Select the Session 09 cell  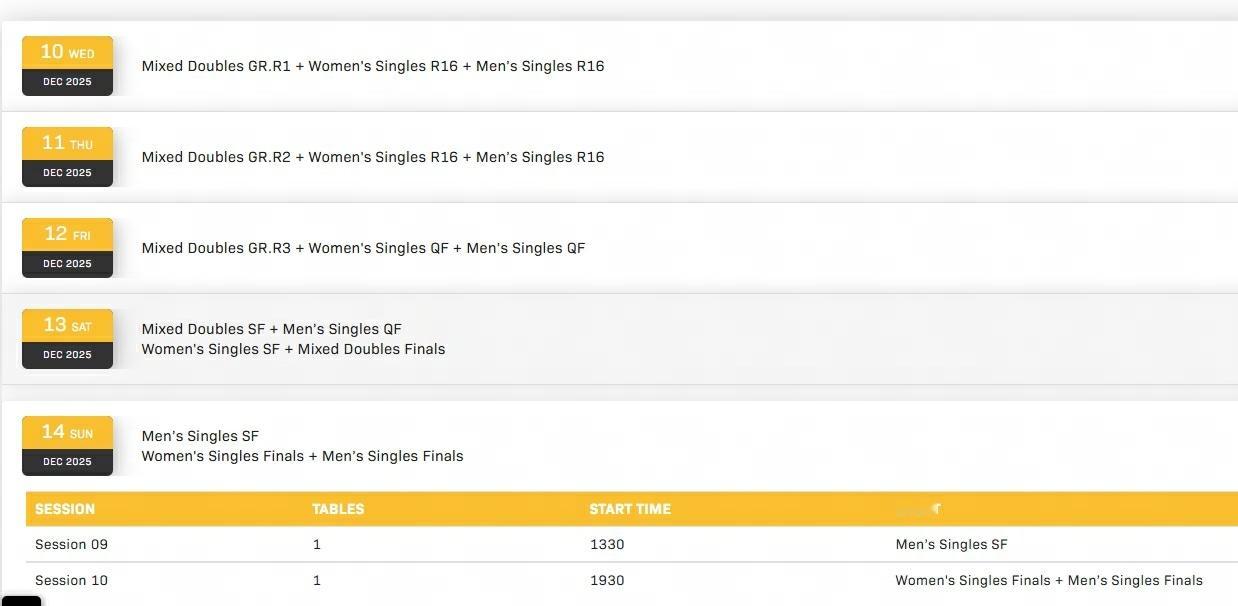[71, 545]
